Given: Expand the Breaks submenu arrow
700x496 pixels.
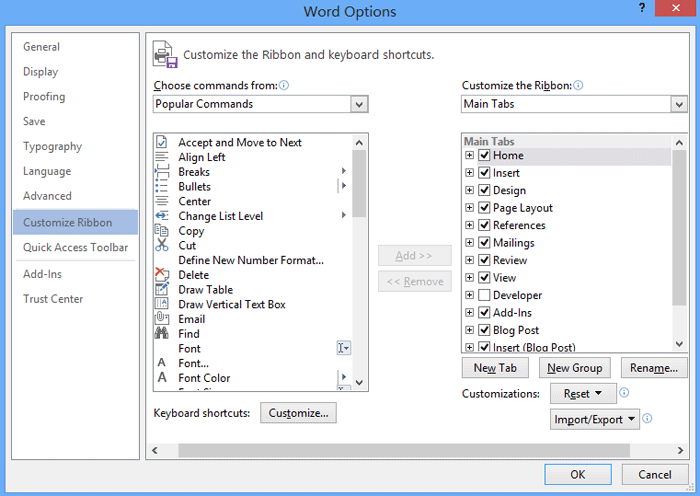Looking at the screenshot, I should pyautogui.click(x=343, y=171).
